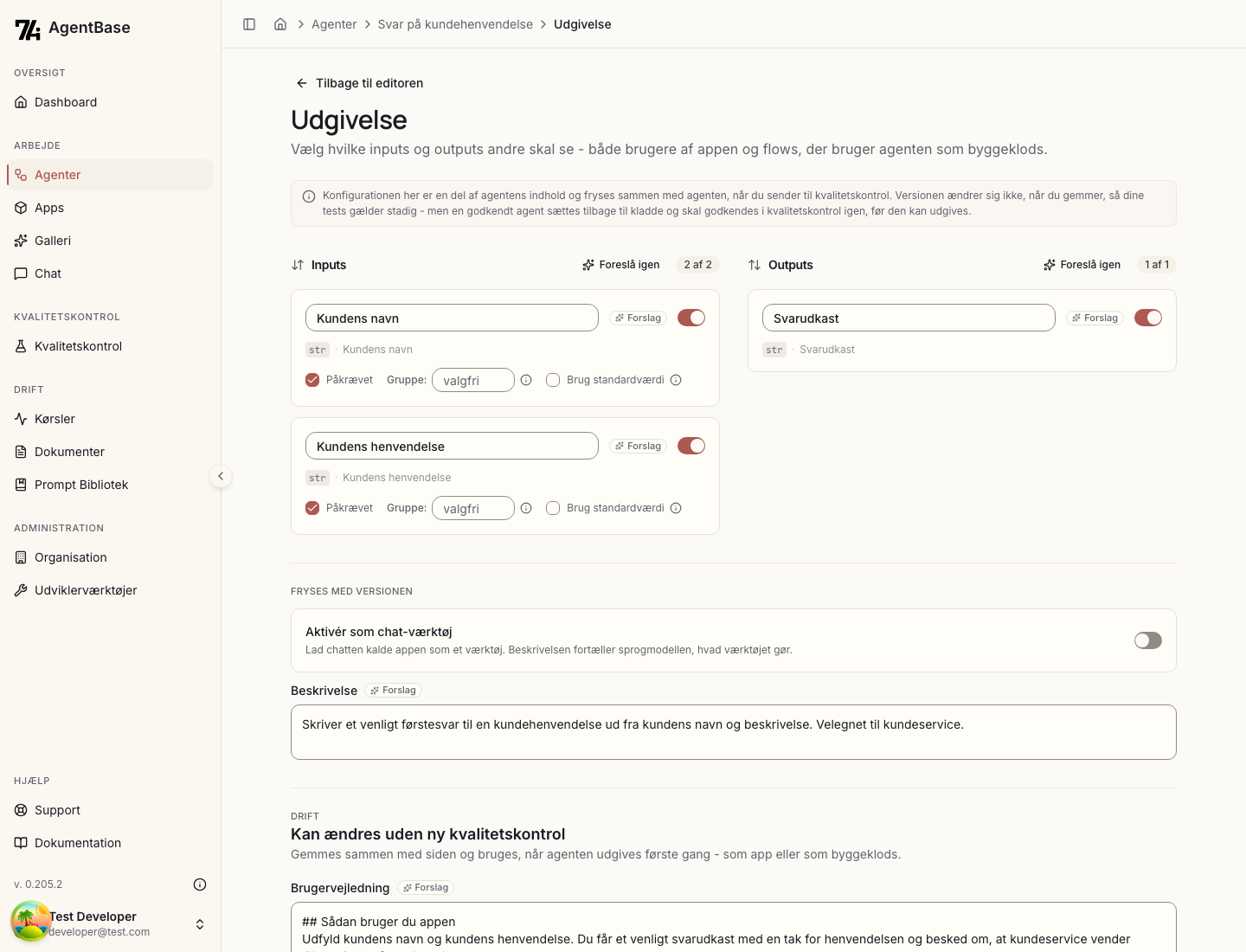Click Forslag button beside Beskrivelse label
1246x952 pixels.
click(394, 690)
